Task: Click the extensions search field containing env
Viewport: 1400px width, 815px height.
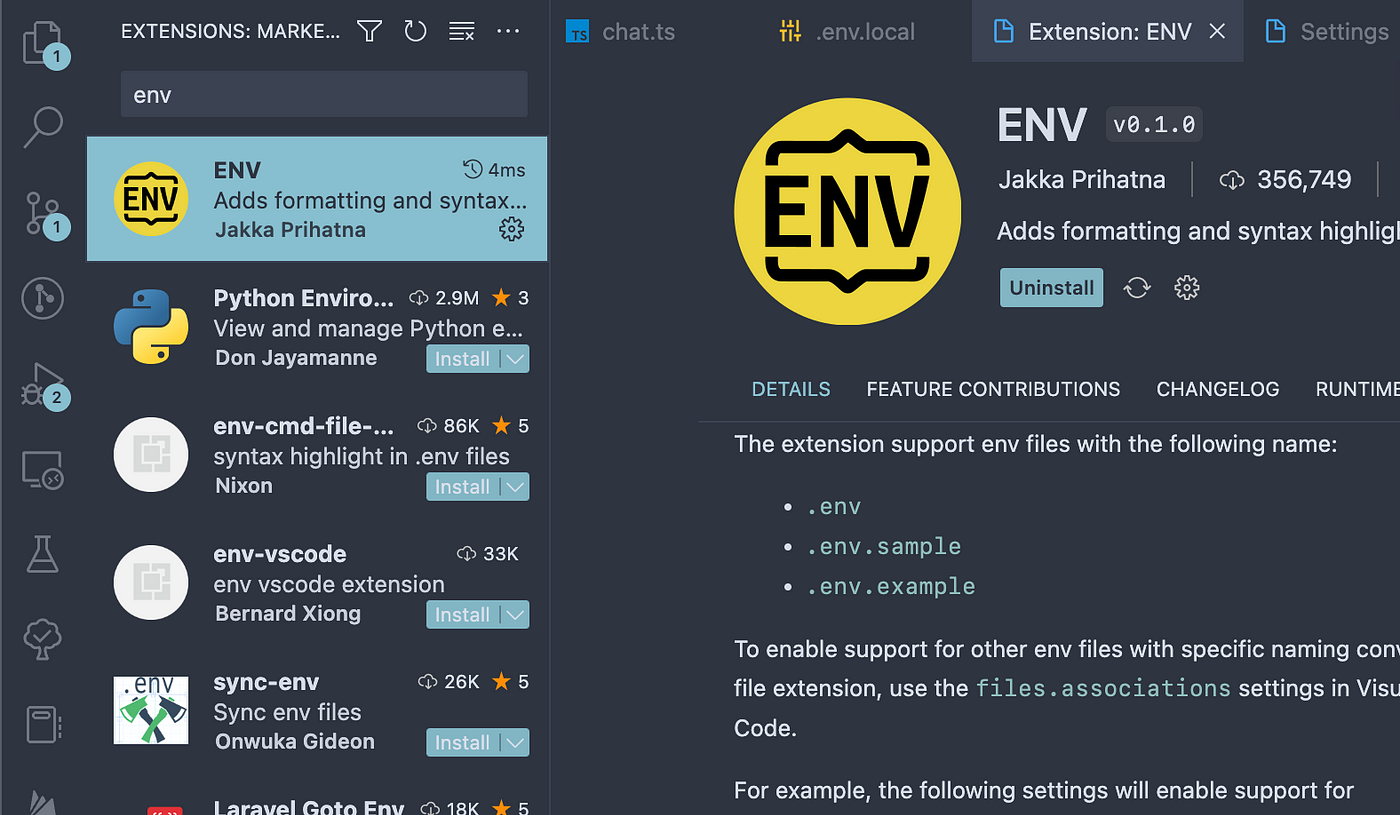Action: 324,94
